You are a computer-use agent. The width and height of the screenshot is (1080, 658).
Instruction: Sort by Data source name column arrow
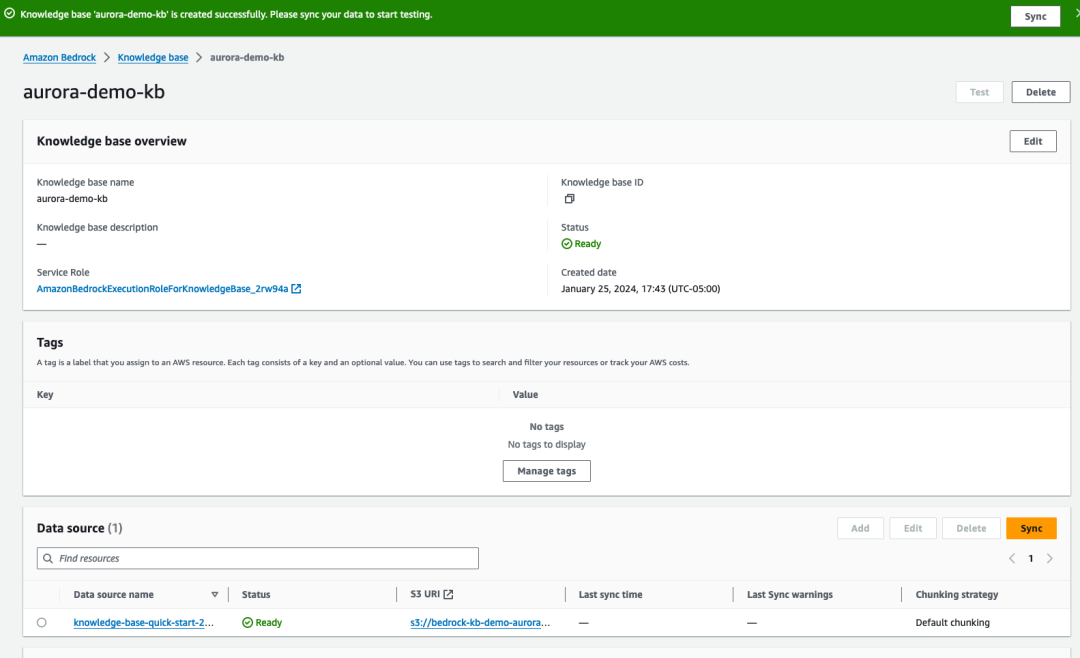215,595
